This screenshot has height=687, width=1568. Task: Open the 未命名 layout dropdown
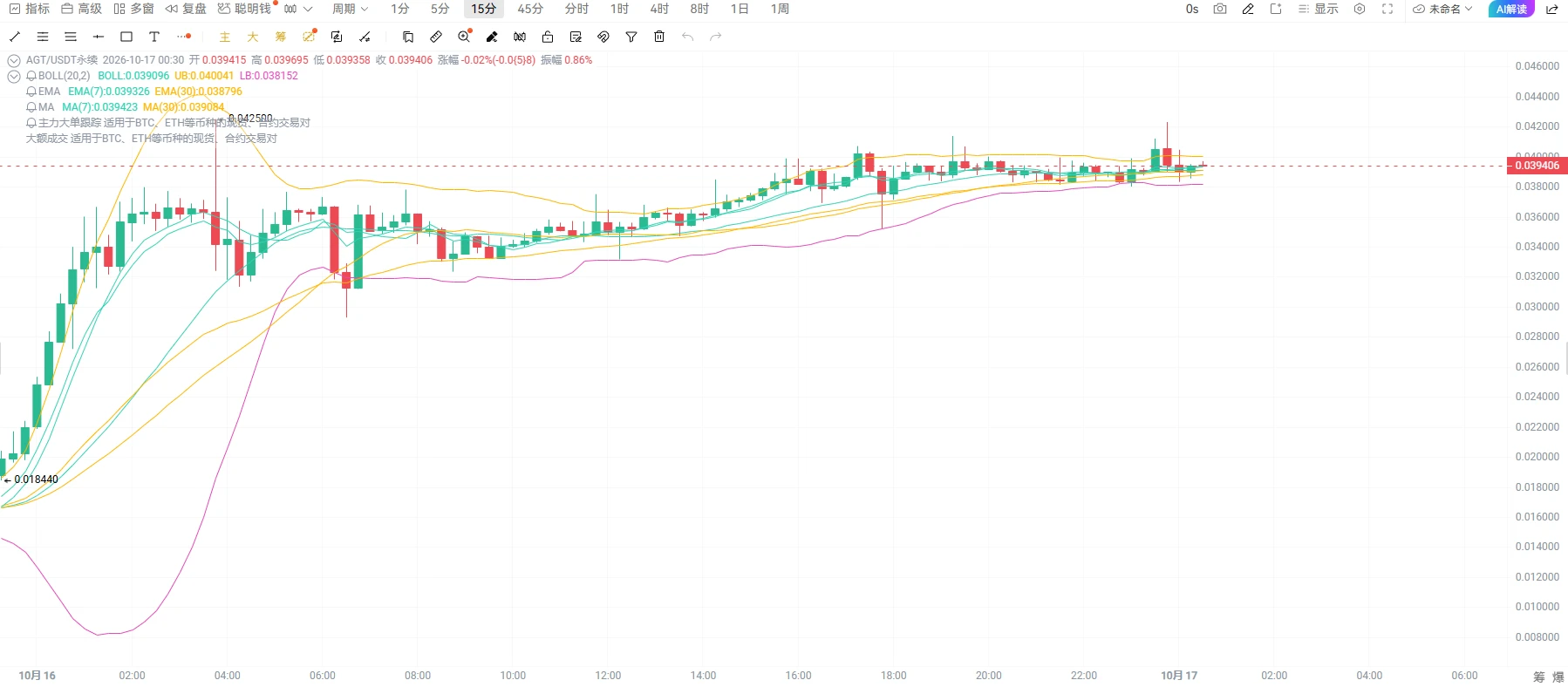click(x=1442, y=9)
